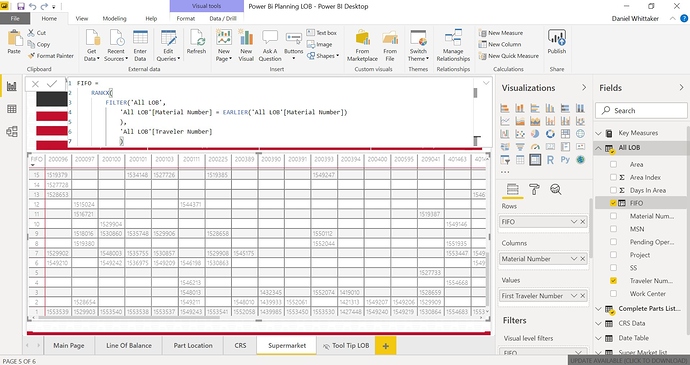Check the Area field checkbox
The height and width of the screenshot is (365, 690).
pyautogui.click(x=613, y=164)
